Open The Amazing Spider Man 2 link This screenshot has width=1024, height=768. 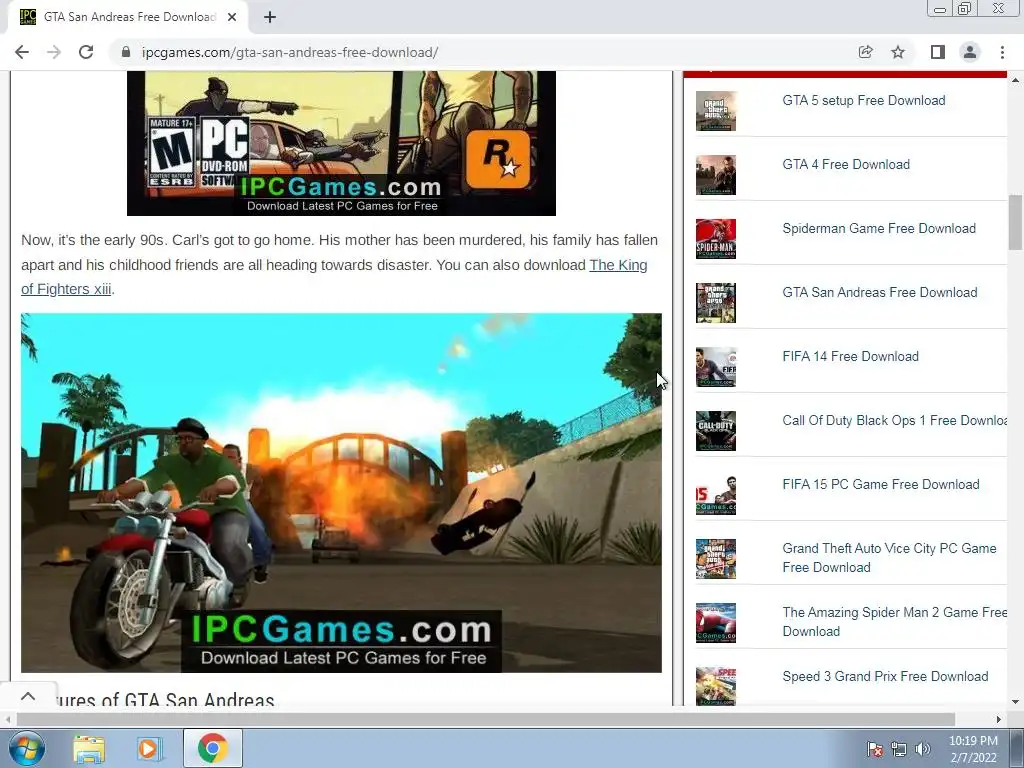point(895,622)
